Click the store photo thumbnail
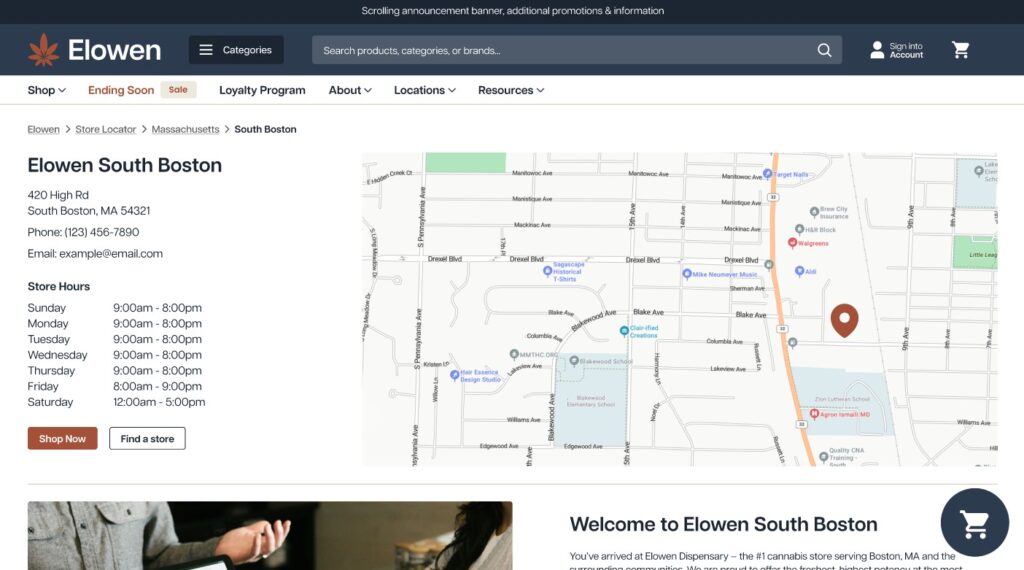This screenshot has width=1024, height=570. coord(270,535)
